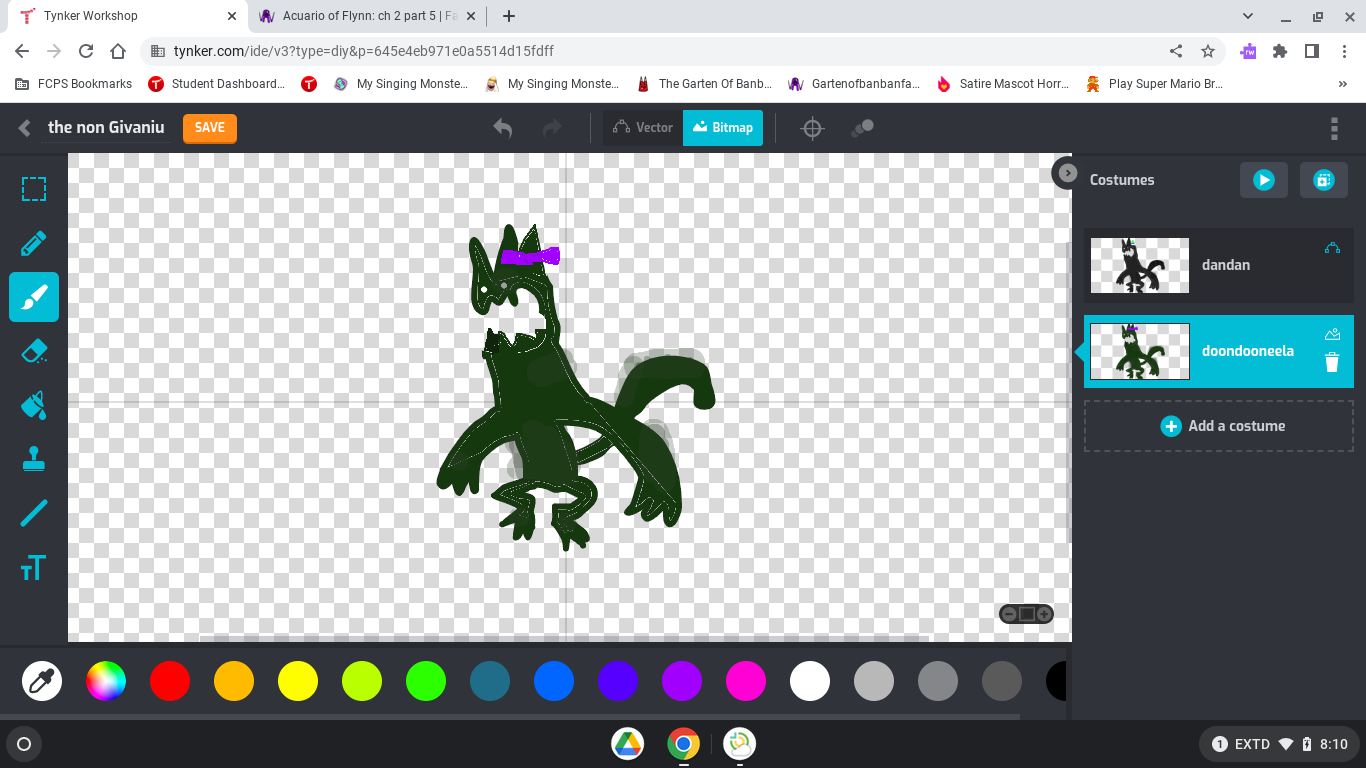Switch to Acuario of Flynn browser tab
This screenshot has height=768, width=1366.
pyautogui.click(x=368, y=16)
